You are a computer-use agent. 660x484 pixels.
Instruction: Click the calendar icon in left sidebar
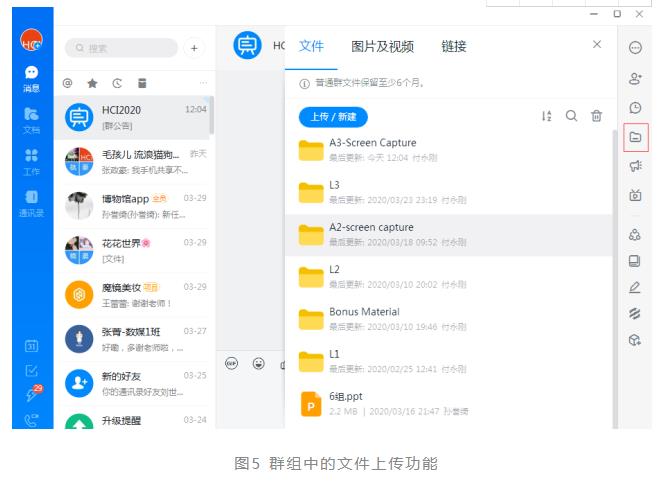coord(32,346)
